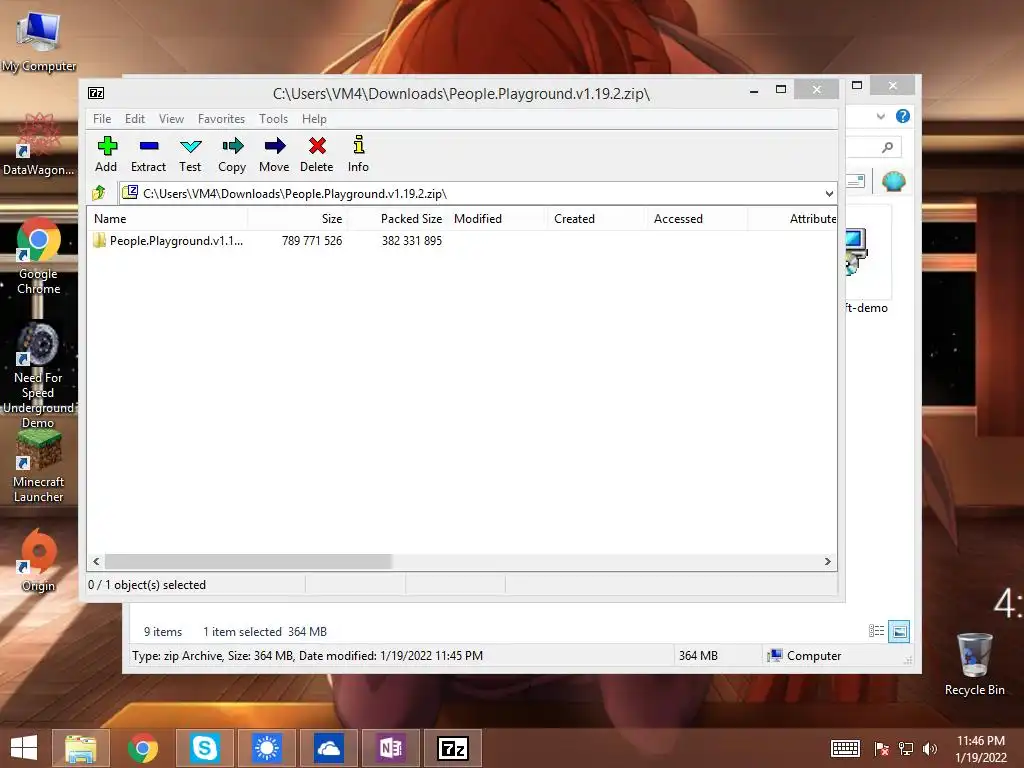Click size value 789 771 526
This screenshot has height=768, width=1024.
[312, 240]
